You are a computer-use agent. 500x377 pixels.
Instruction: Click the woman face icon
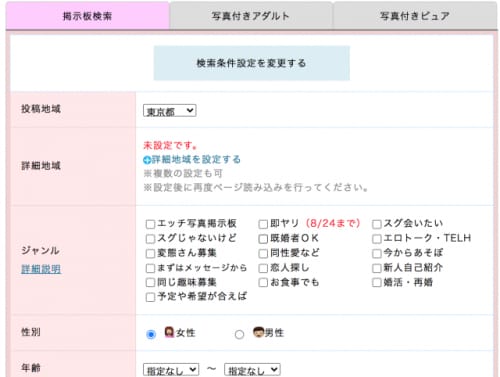pyautogui.click(x=169, y=332)
